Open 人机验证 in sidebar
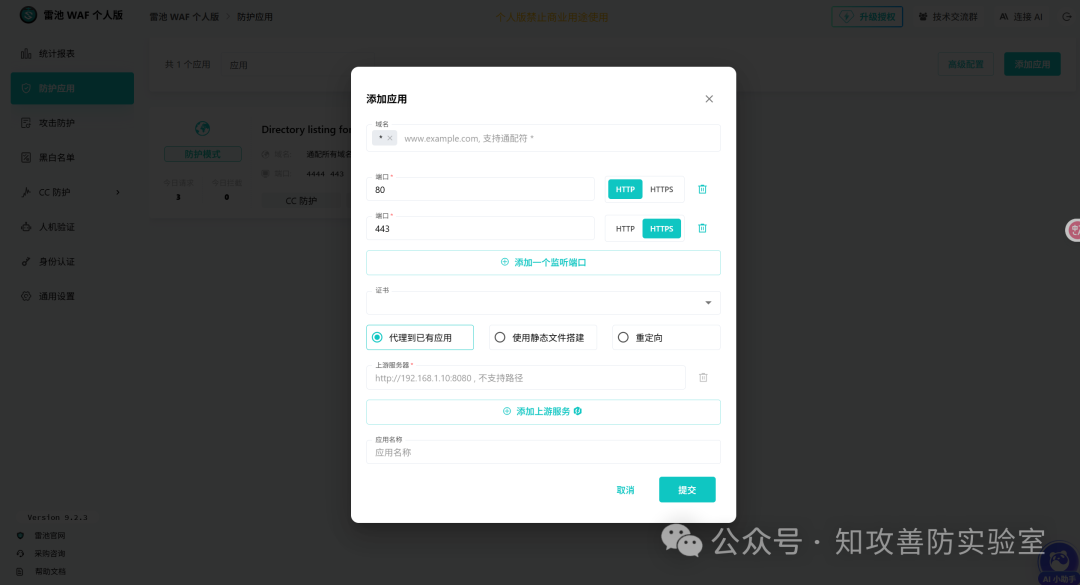Viewport: 1080px width, 585px height. [72, 227]
